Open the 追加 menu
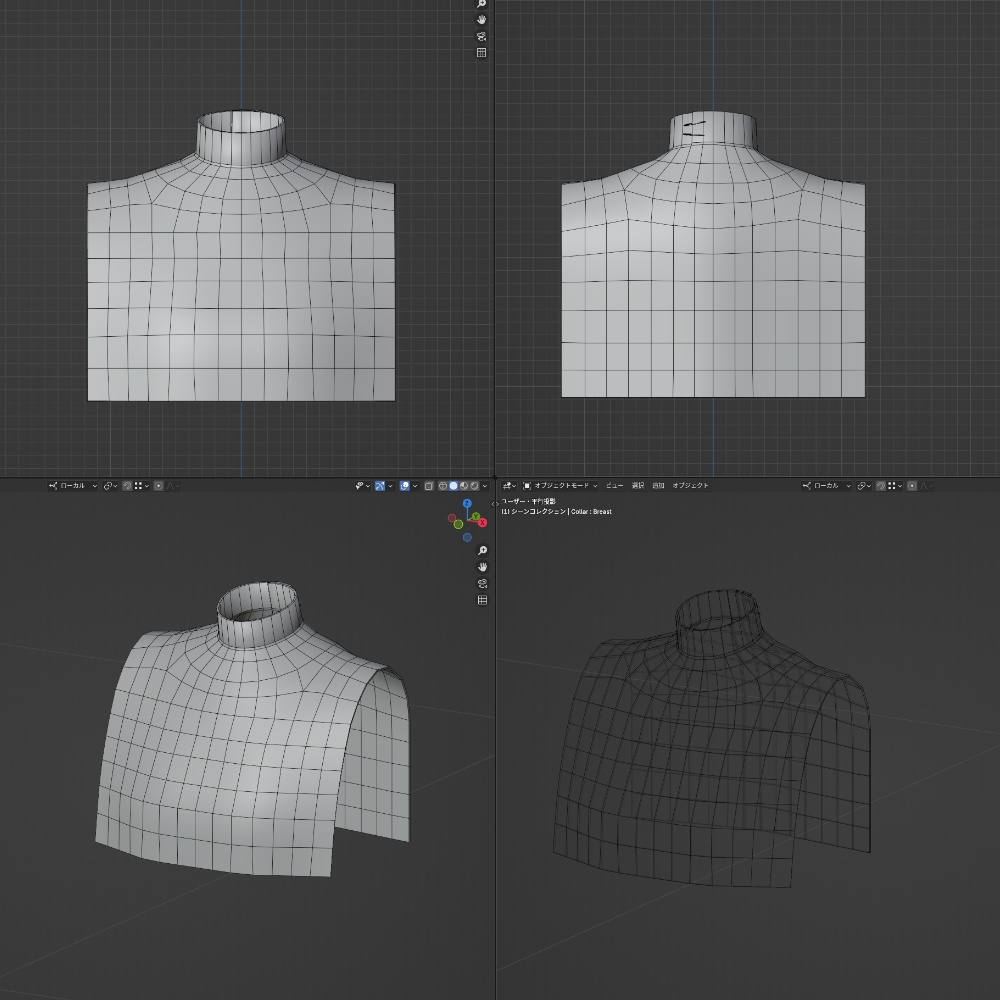The height and width of the screenshot is (1000, 1000). click(658, 485)
